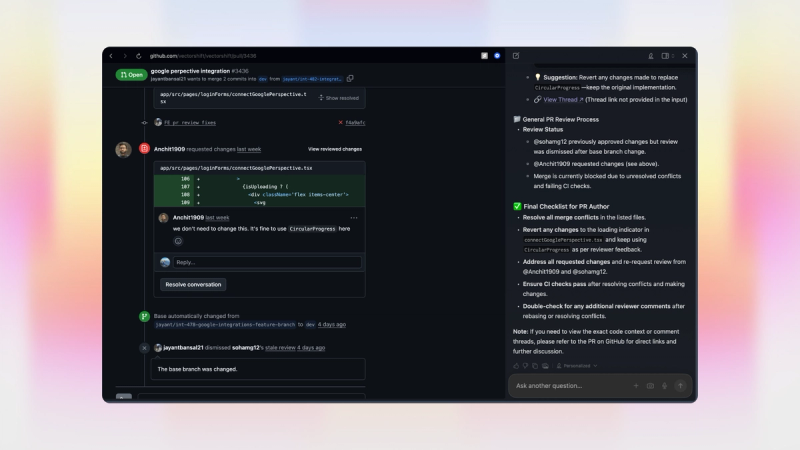Toggle the sidebar layout icon in assistant panel
This screenshot has height=450, width=800.
(x=665, y=56)
